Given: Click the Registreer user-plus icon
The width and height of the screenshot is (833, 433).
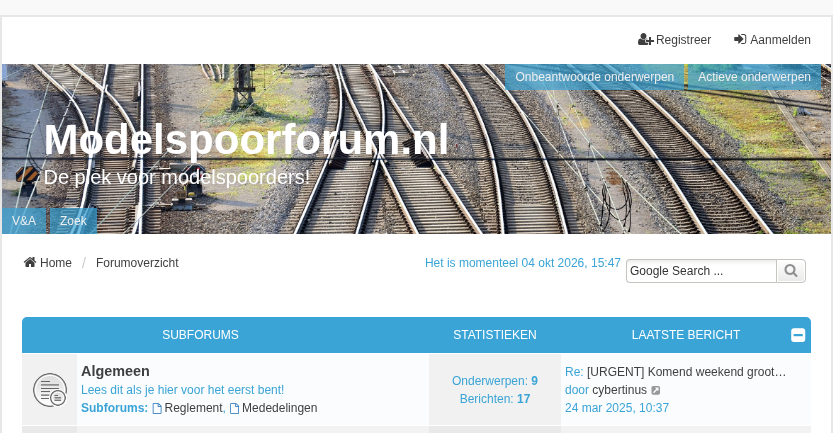Looking at the screenshot, I should point(645,40).
